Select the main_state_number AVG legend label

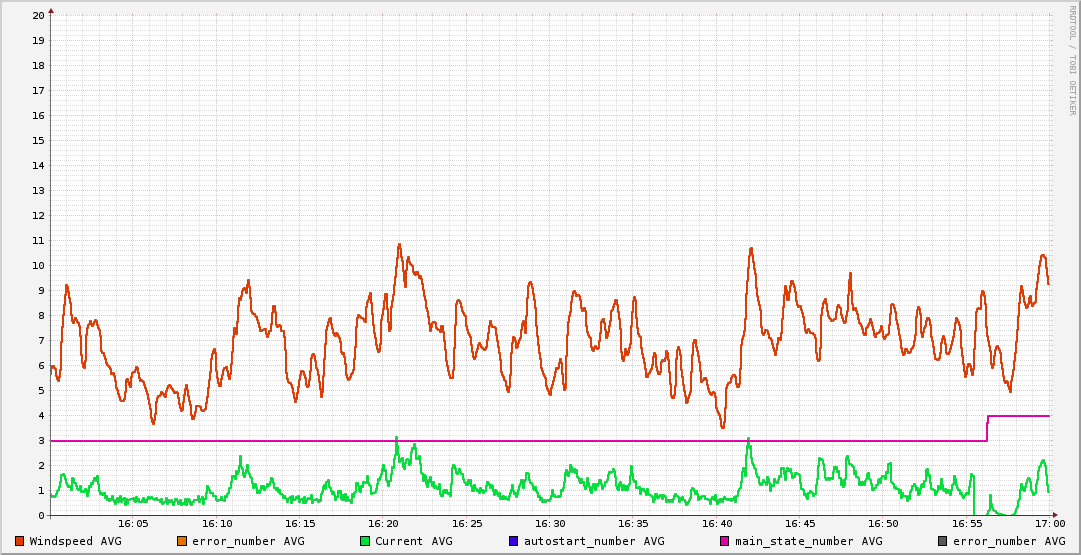808,541
